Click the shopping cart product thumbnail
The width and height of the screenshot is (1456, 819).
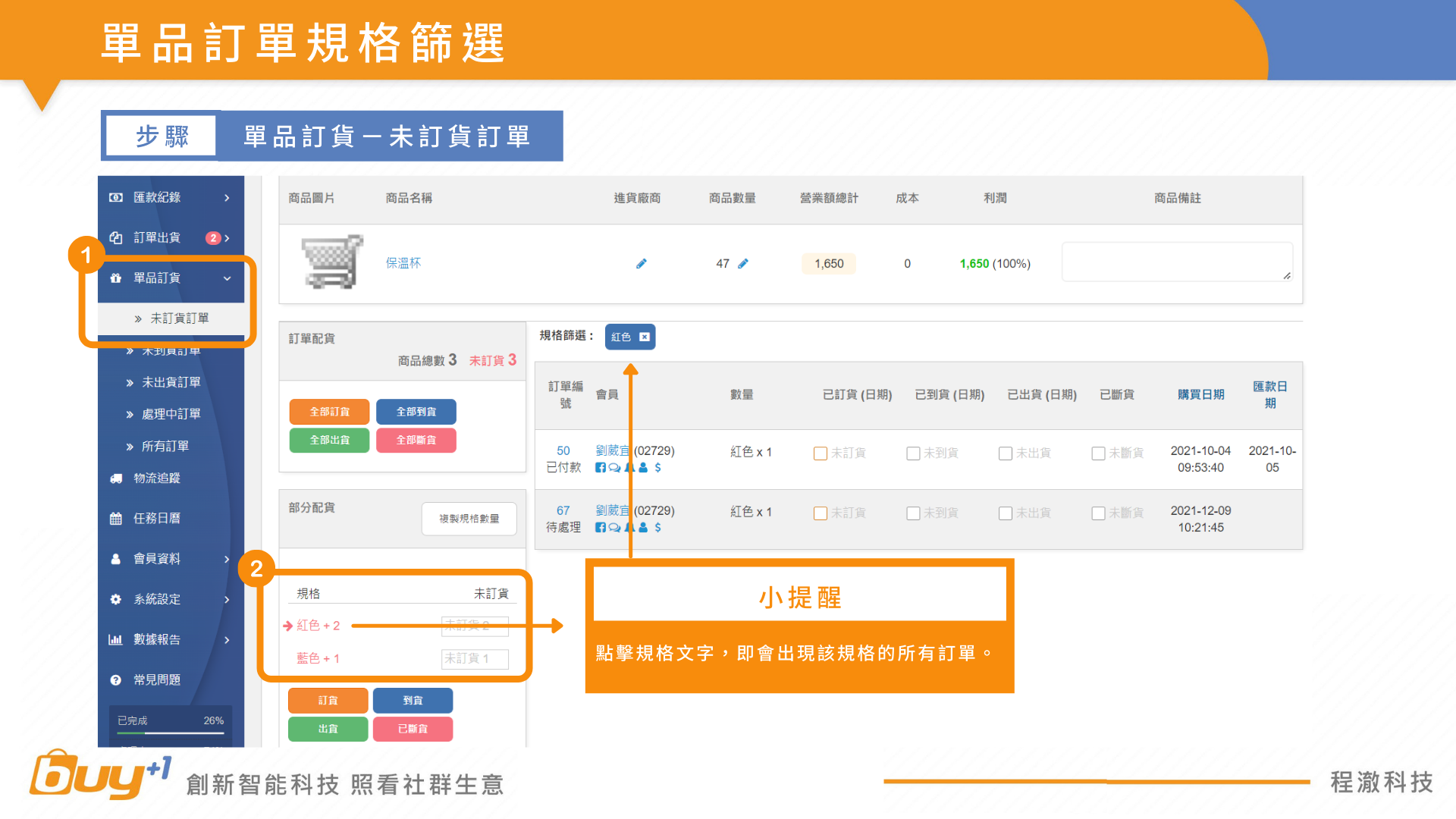coord(331,262)
